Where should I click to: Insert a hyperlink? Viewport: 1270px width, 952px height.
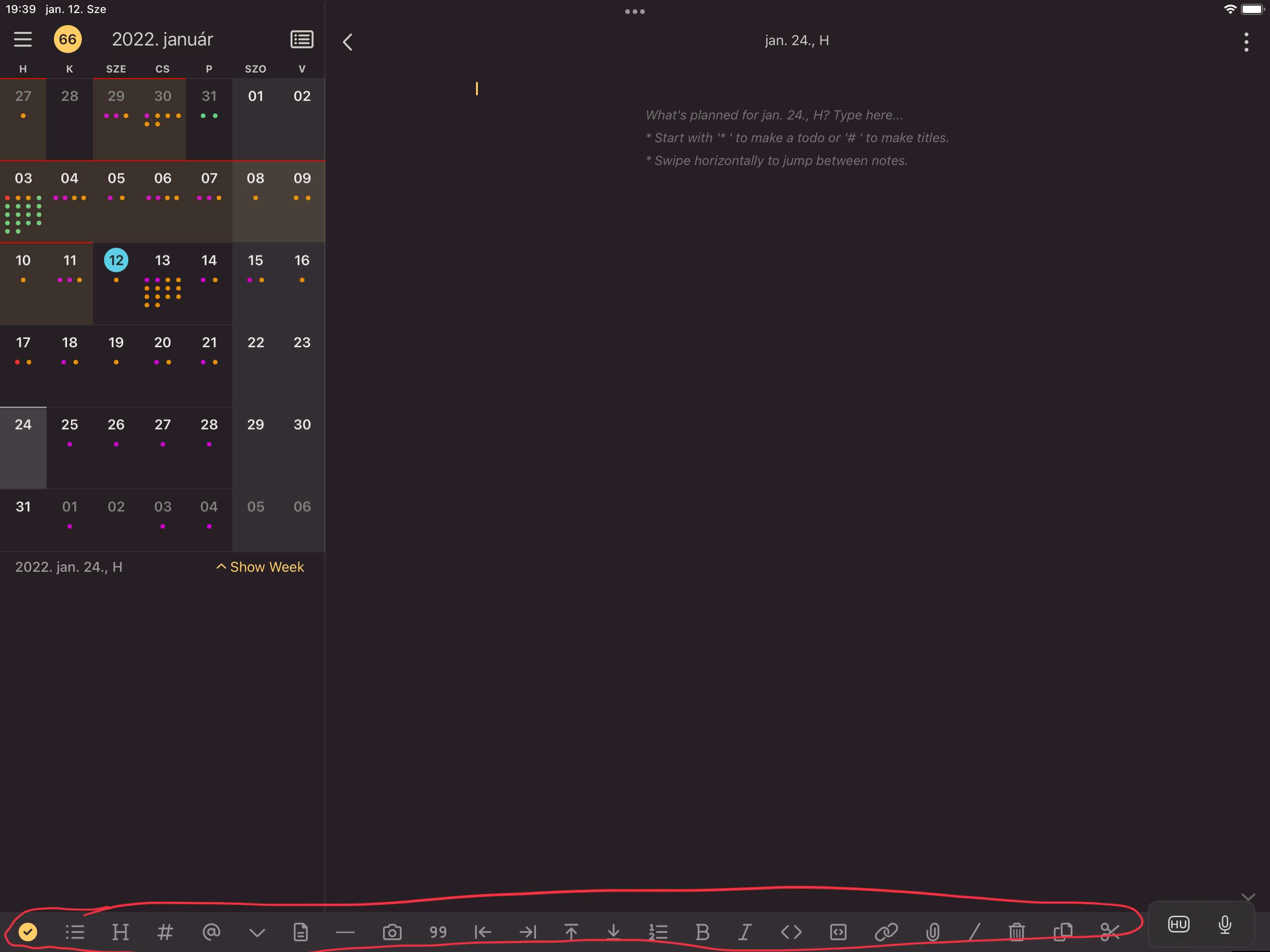pos(886,932)
